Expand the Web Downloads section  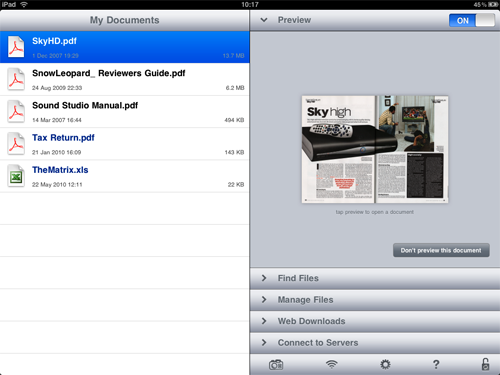pos(375,321)
